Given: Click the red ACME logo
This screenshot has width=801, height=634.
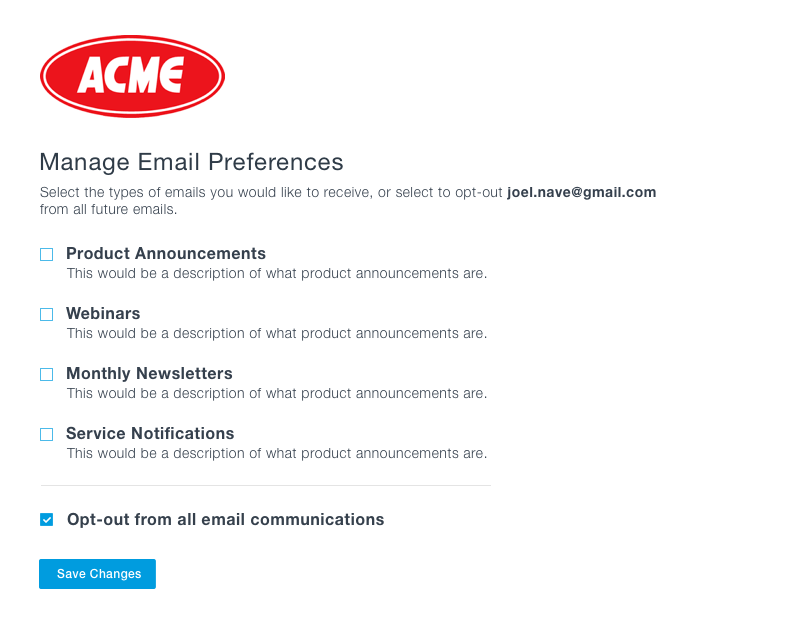Looking at the screenshot, I should pyautogui.click(x=132, y=76).
